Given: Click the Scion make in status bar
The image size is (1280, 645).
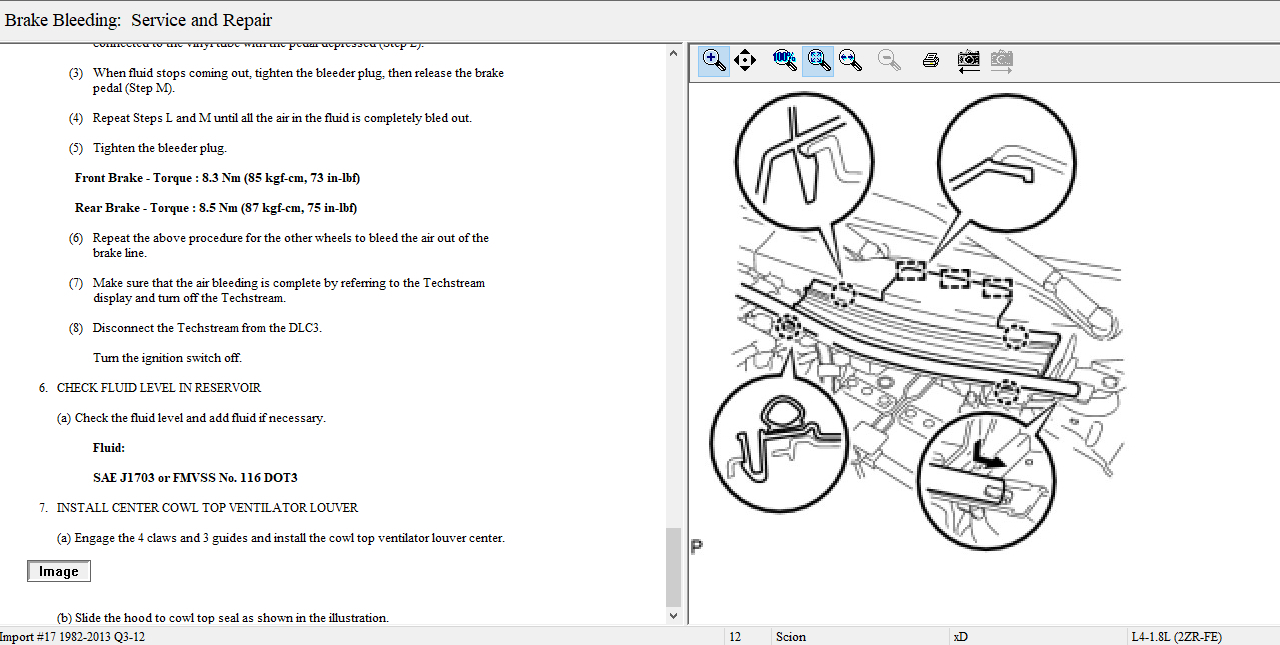Looking at the screenshot, I should (x=790, y=637).
